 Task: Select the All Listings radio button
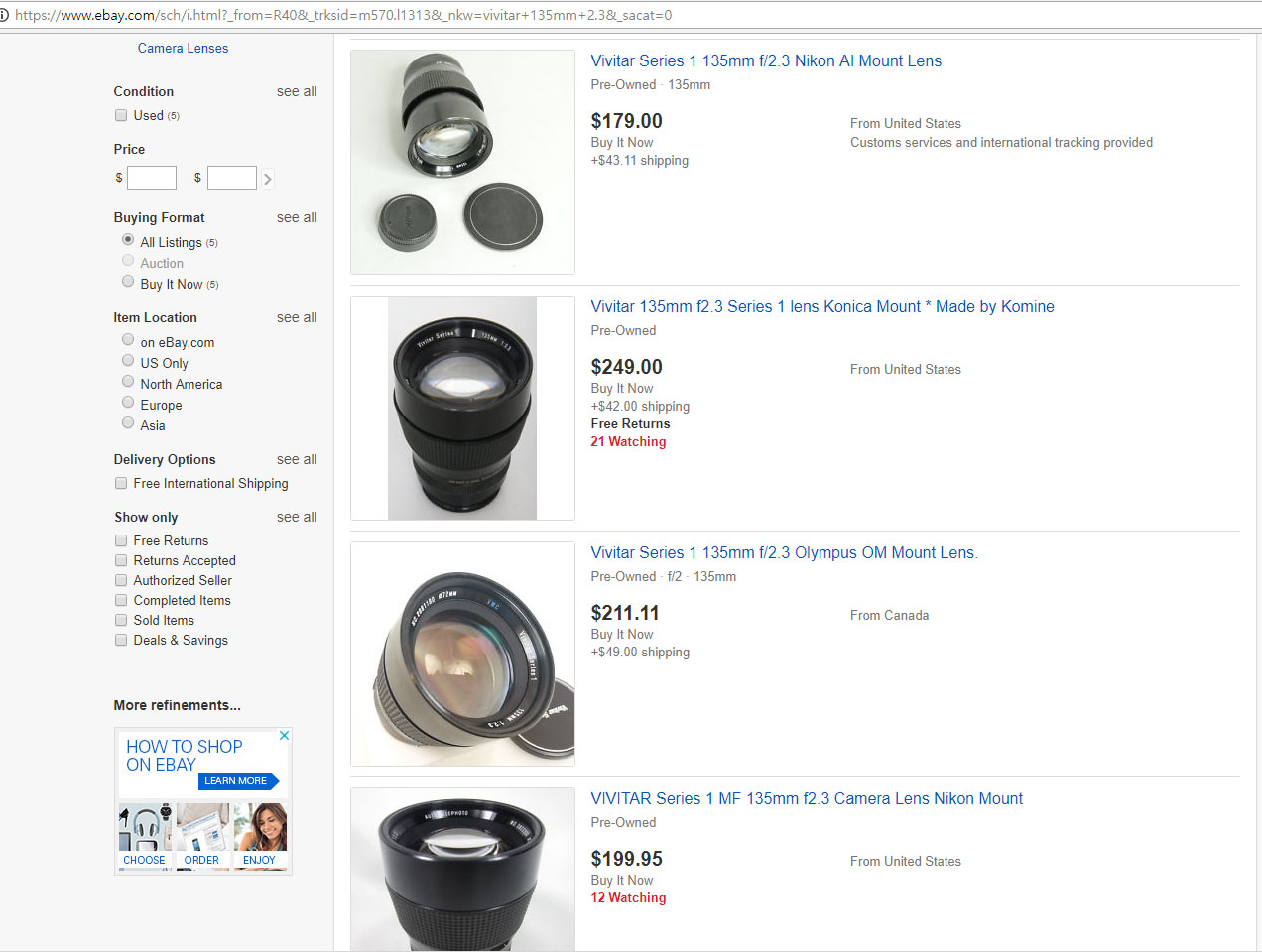tap(128, 240)
